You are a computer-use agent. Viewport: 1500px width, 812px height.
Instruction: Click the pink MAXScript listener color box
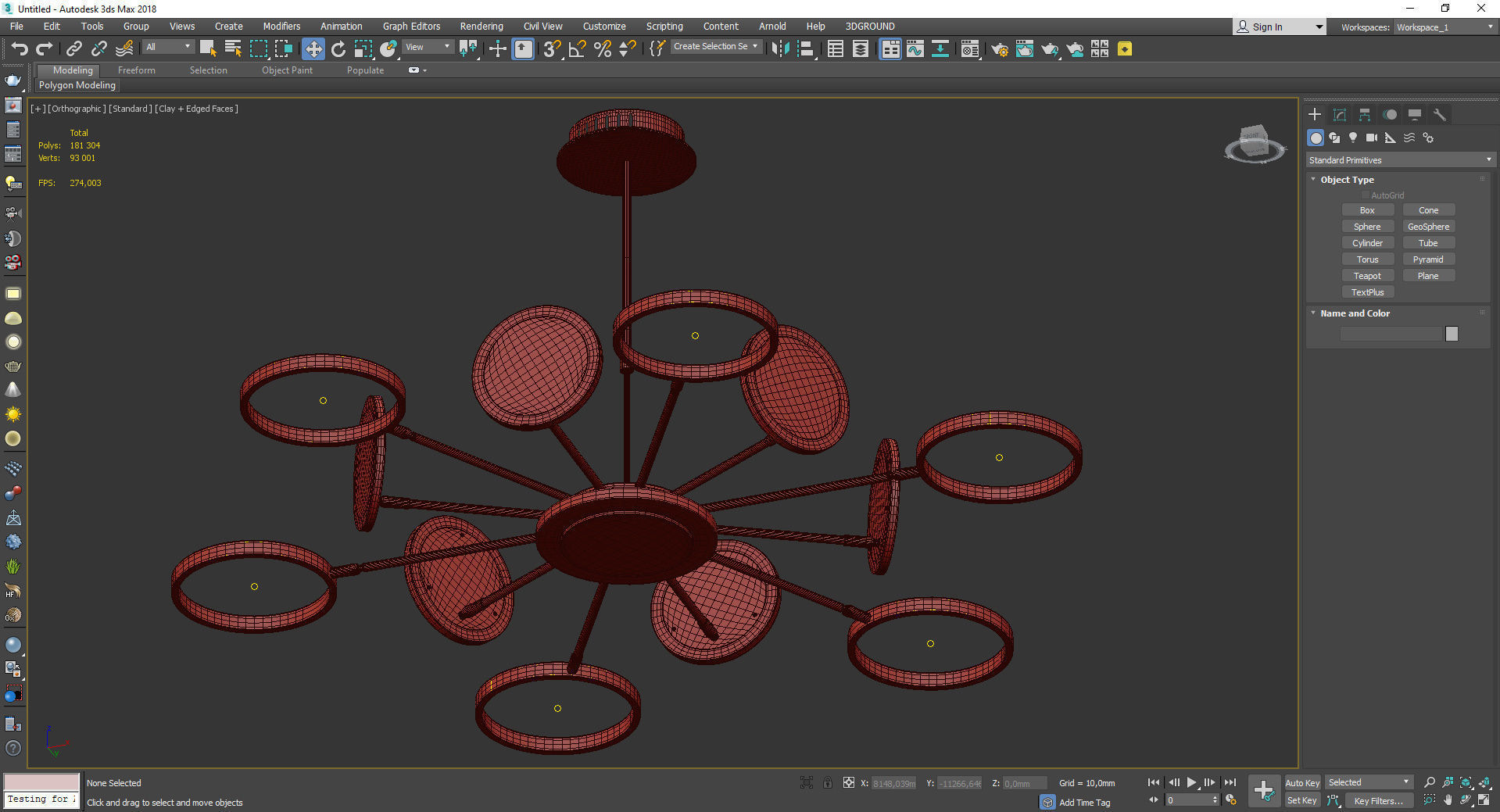pyautogui.click(x=41, y=782)
